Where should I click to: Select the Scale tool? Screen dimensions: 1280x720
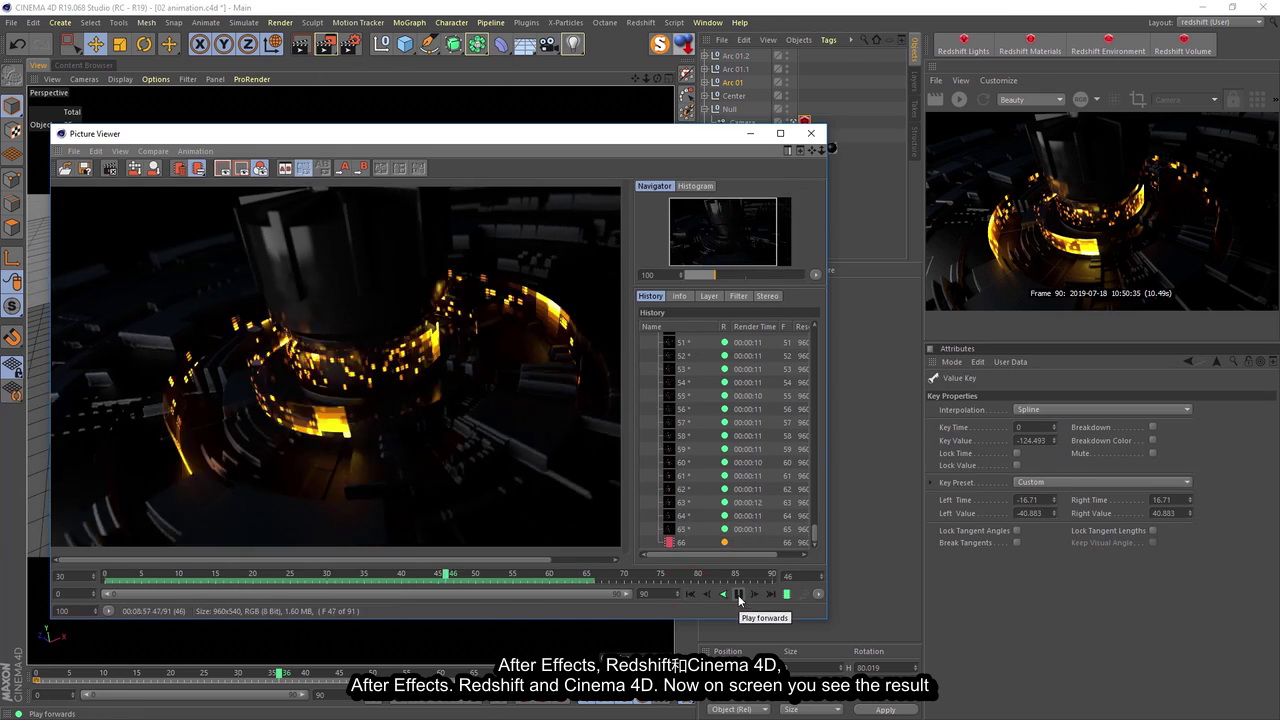pos(120,44)
